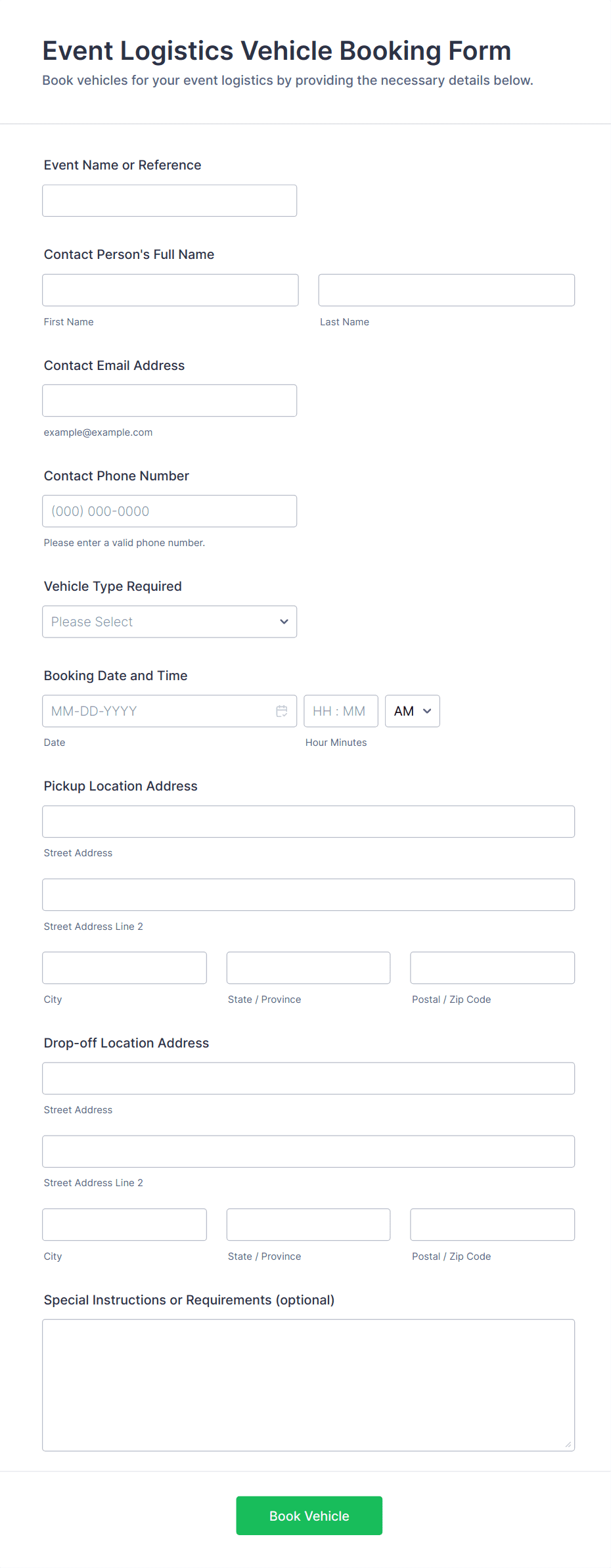Image resolution: width=611 pixels, height=1568 pixels.
Task: Focus the Drop-off City input
Action: [124, 1224]
